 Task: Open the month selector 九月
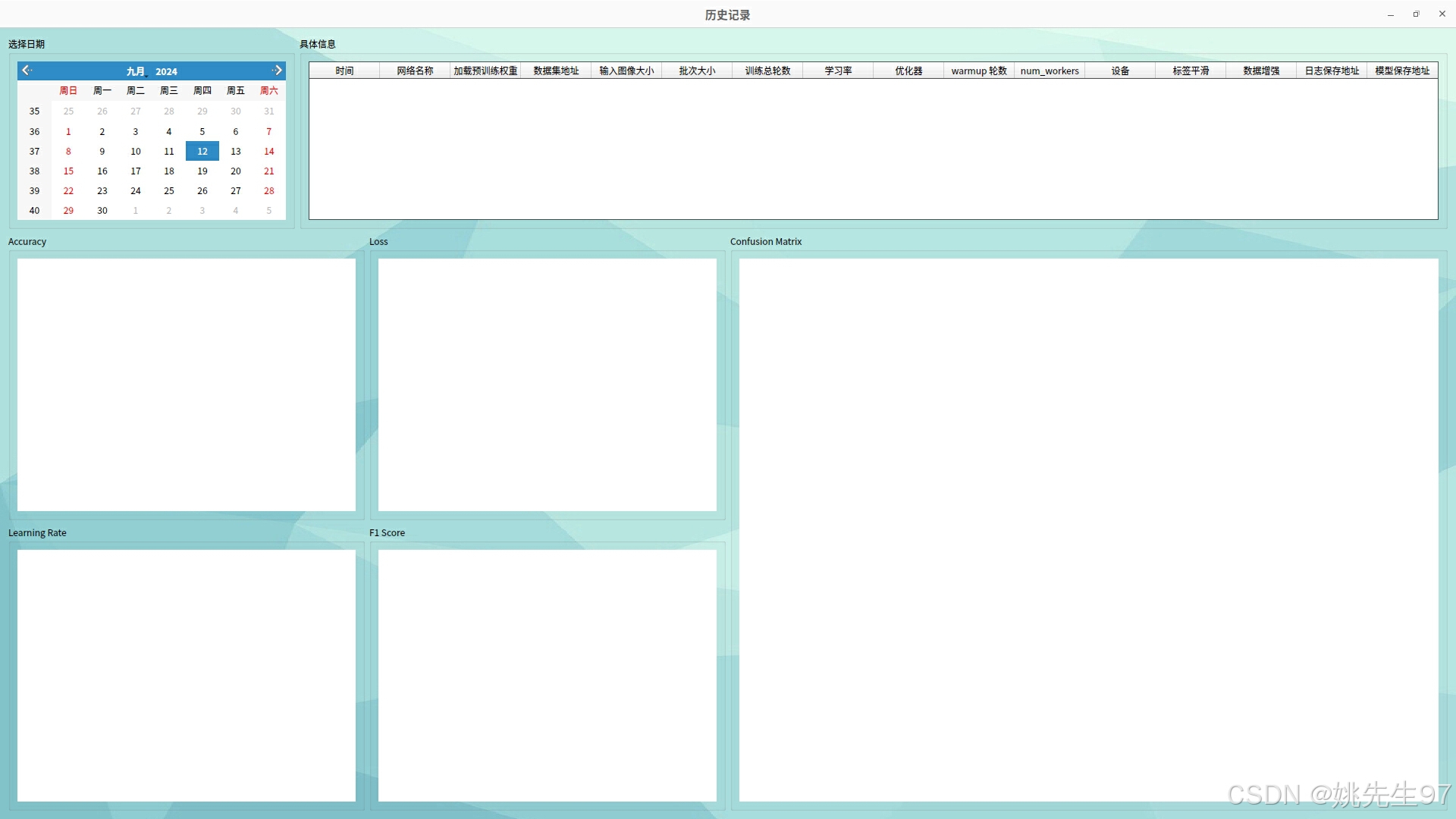coord(136,71)
